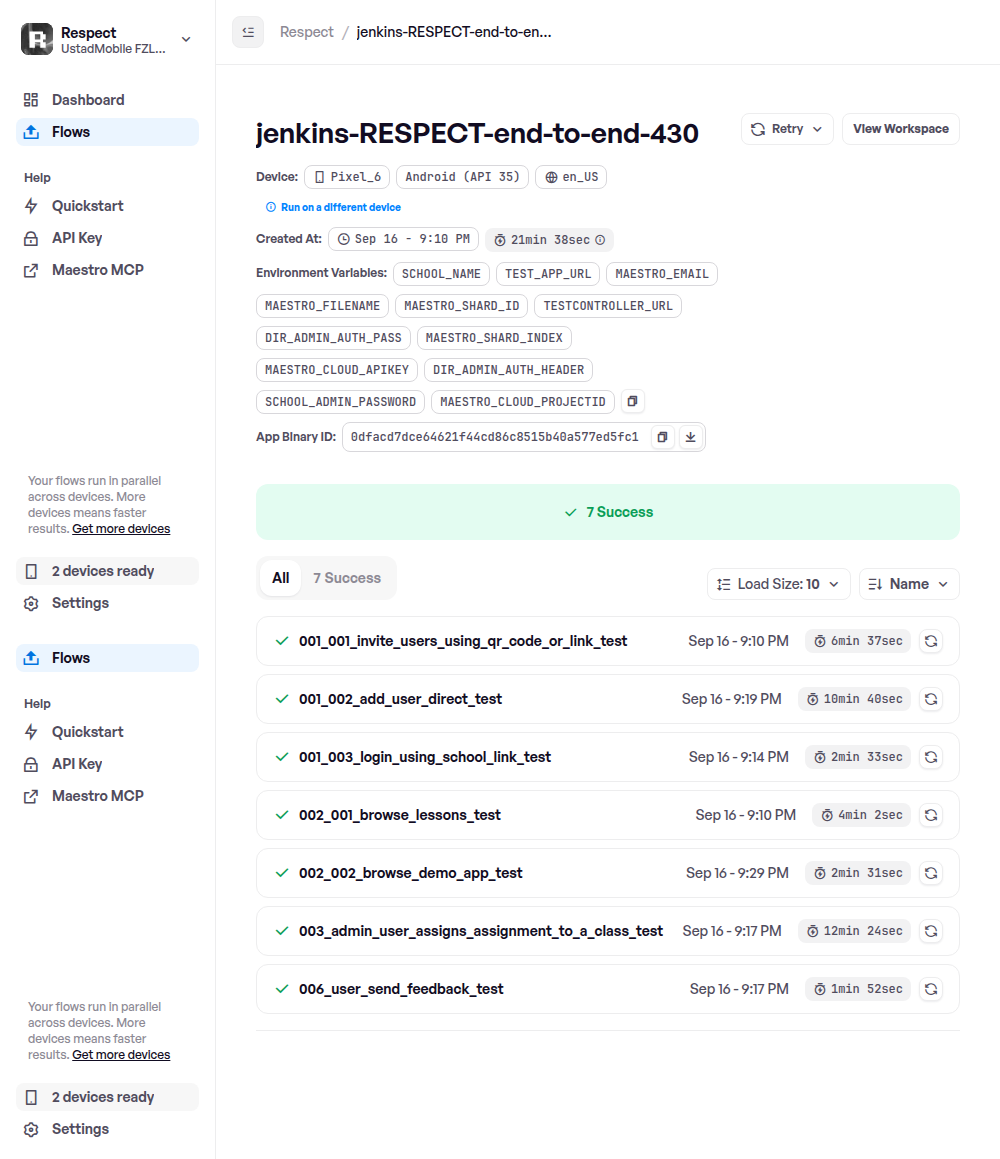Screen dimensions: 1000x1159
Task: Switch to the 7 Success tab
Action: (347, 578)
